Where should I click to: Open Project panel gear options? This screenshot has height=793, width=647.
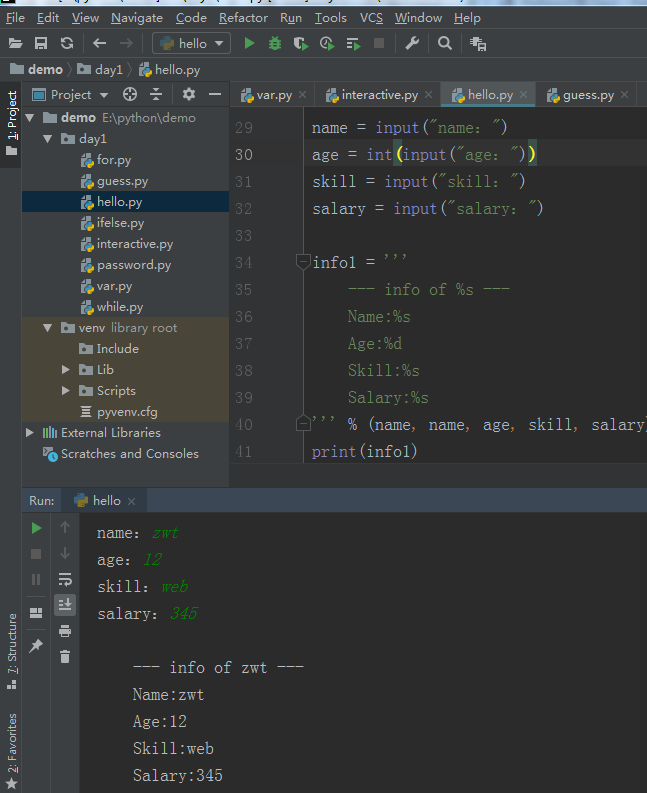point(189,95)
